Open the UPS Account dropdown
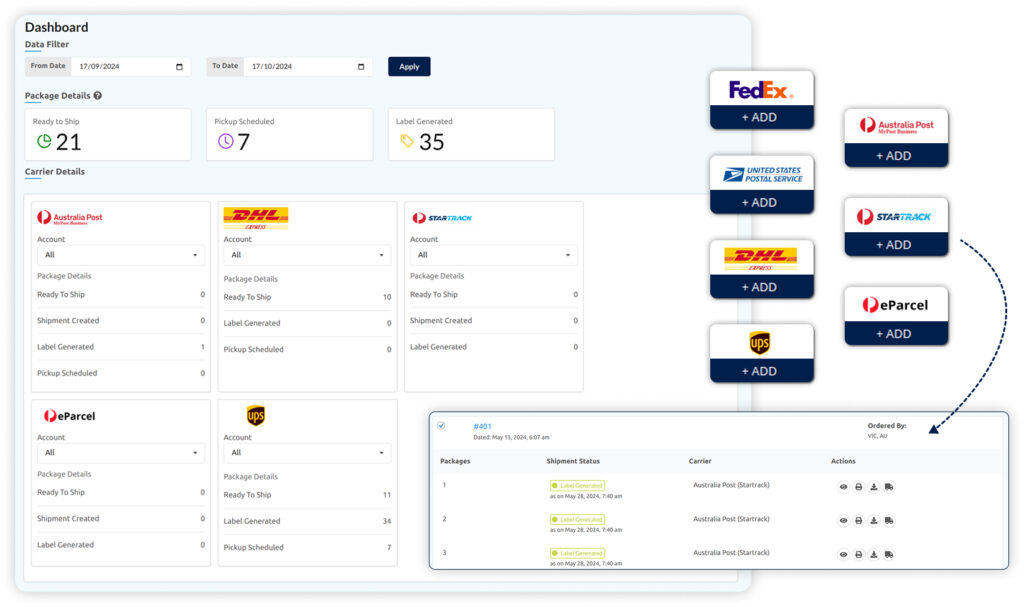Screen dimensions: 1024x607 coord(307,453)
